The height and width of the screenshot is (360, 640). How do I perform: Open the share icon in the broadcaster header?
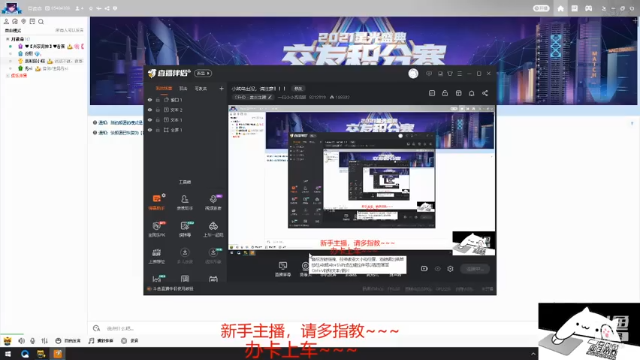(485, 93)
